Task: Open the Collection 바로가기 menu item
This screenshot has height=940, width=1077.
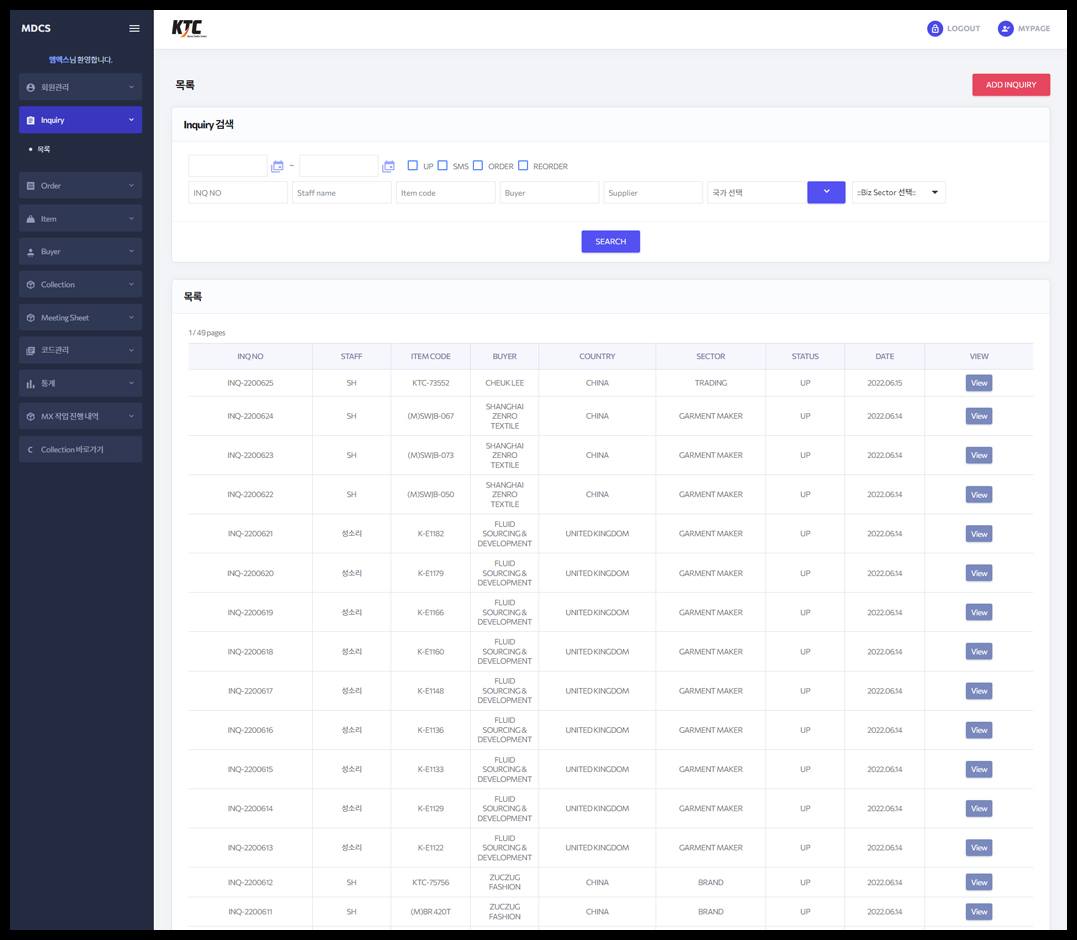Action: click(80, 449)
